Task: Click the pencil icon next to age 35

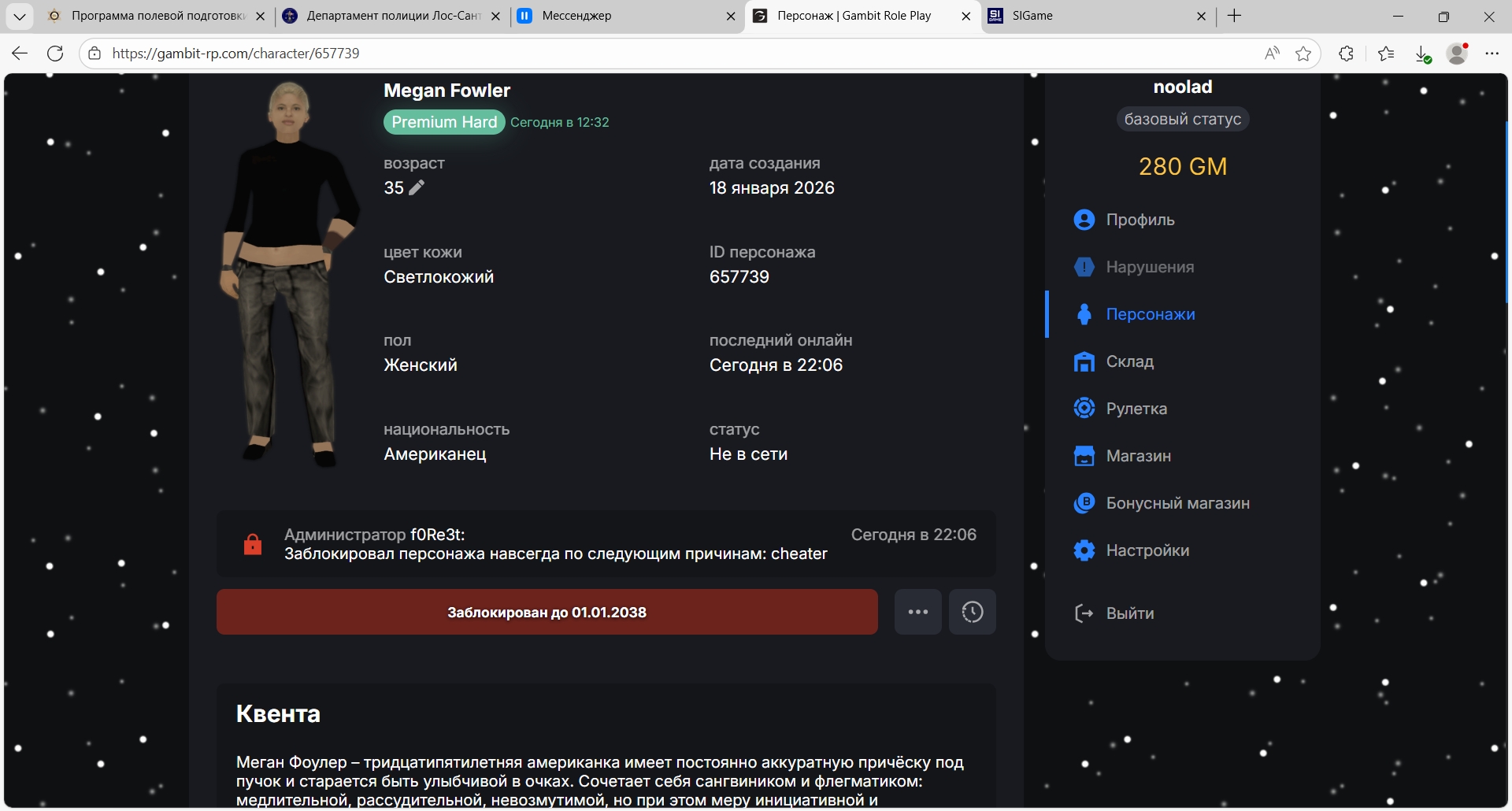Action: (x=417, y=187)
